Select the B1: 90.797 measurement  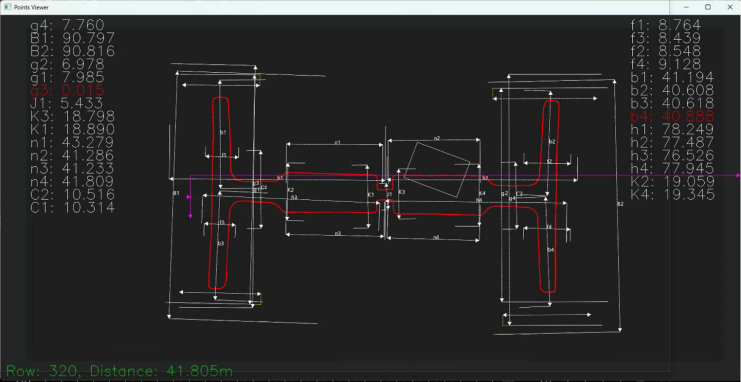click(x=73, y=38)
